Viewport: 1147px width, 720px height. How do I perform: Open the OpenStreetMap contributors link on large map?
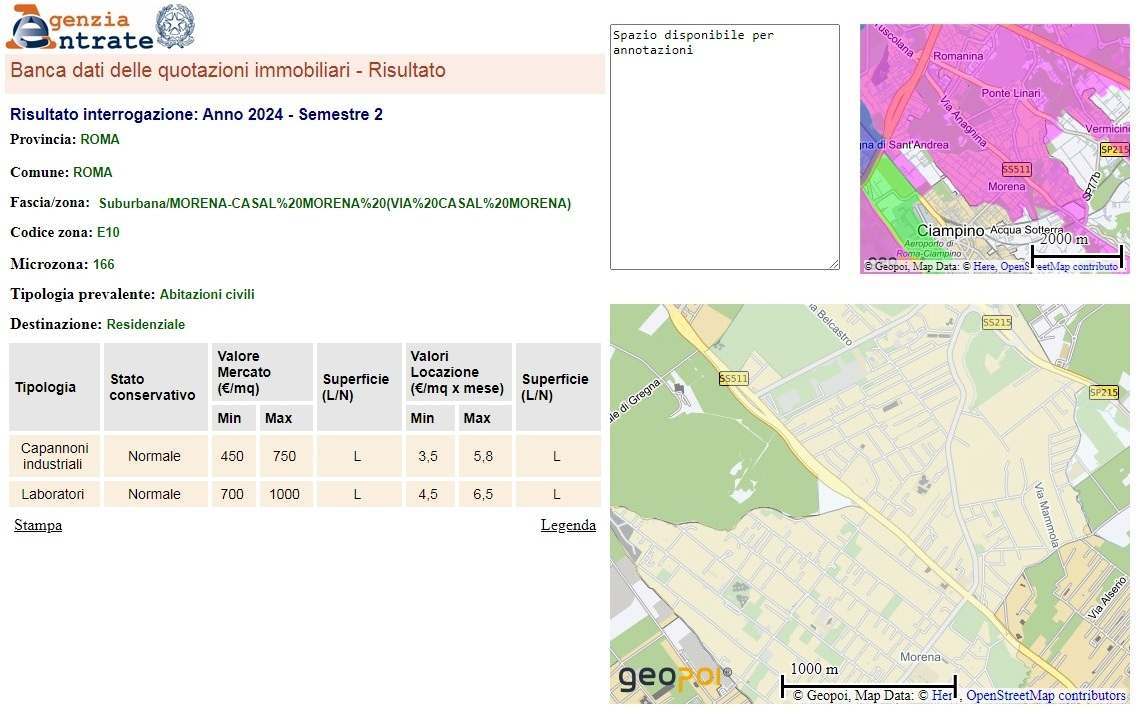pyautogui.click(x=1045, y=696)
